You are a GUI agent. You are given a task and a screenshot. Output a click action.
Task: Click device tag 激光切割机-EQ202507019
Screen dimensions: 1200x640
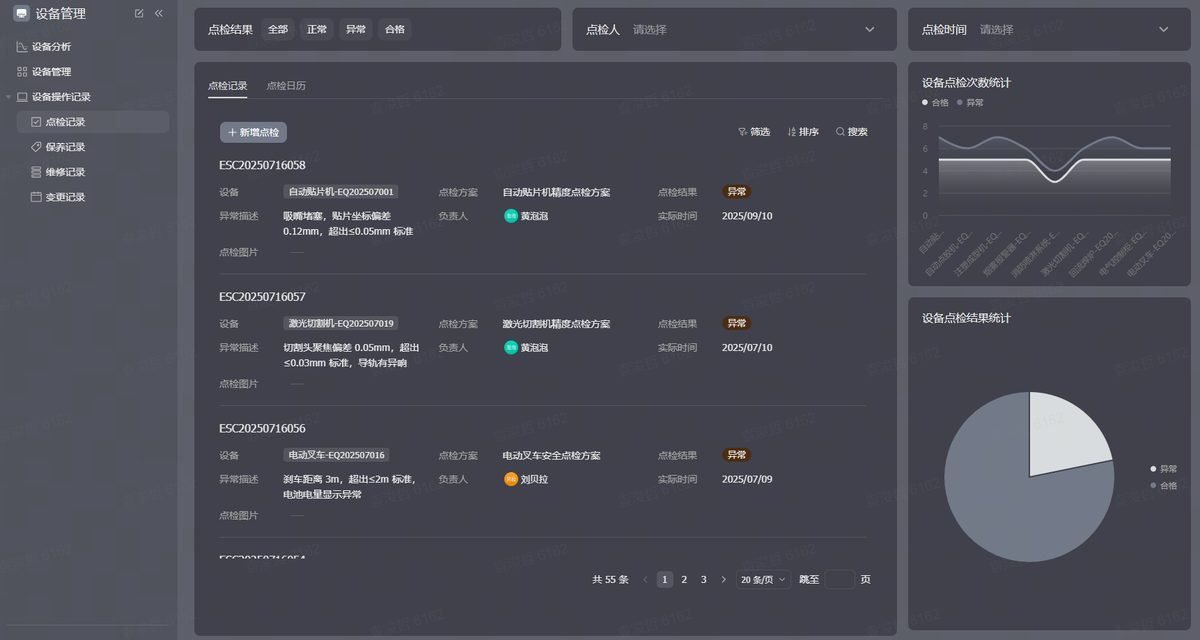[341, 324]
